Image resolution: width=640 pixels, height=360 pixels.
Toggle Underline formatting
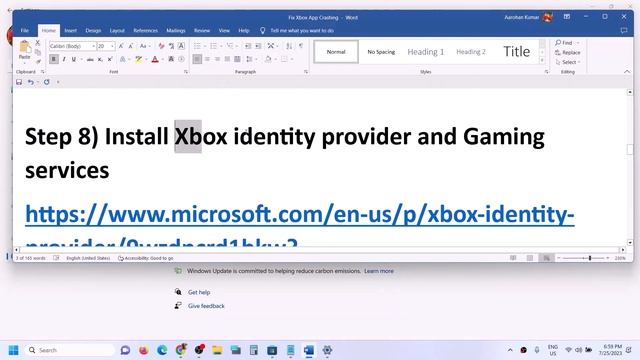(73, 60)
